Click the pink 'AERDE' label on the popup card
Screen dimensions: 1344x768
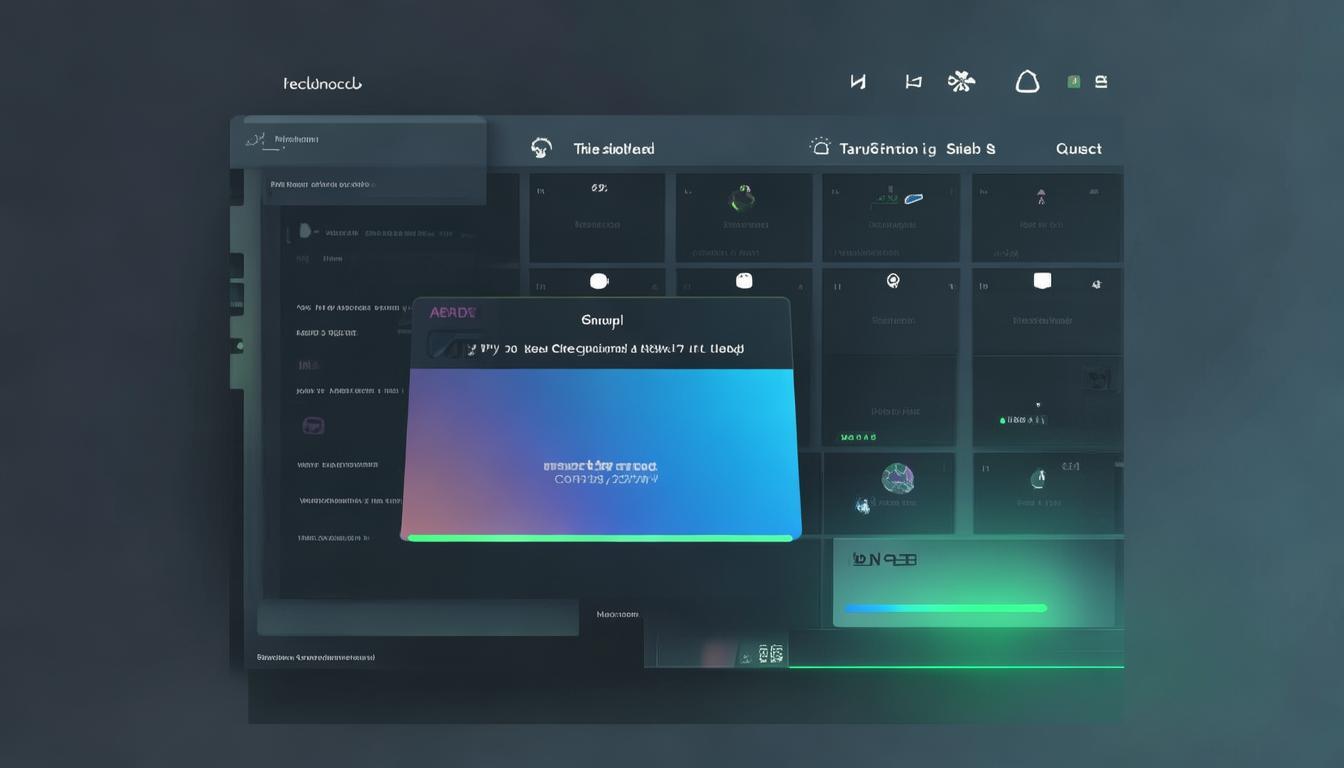pos(453,313)
